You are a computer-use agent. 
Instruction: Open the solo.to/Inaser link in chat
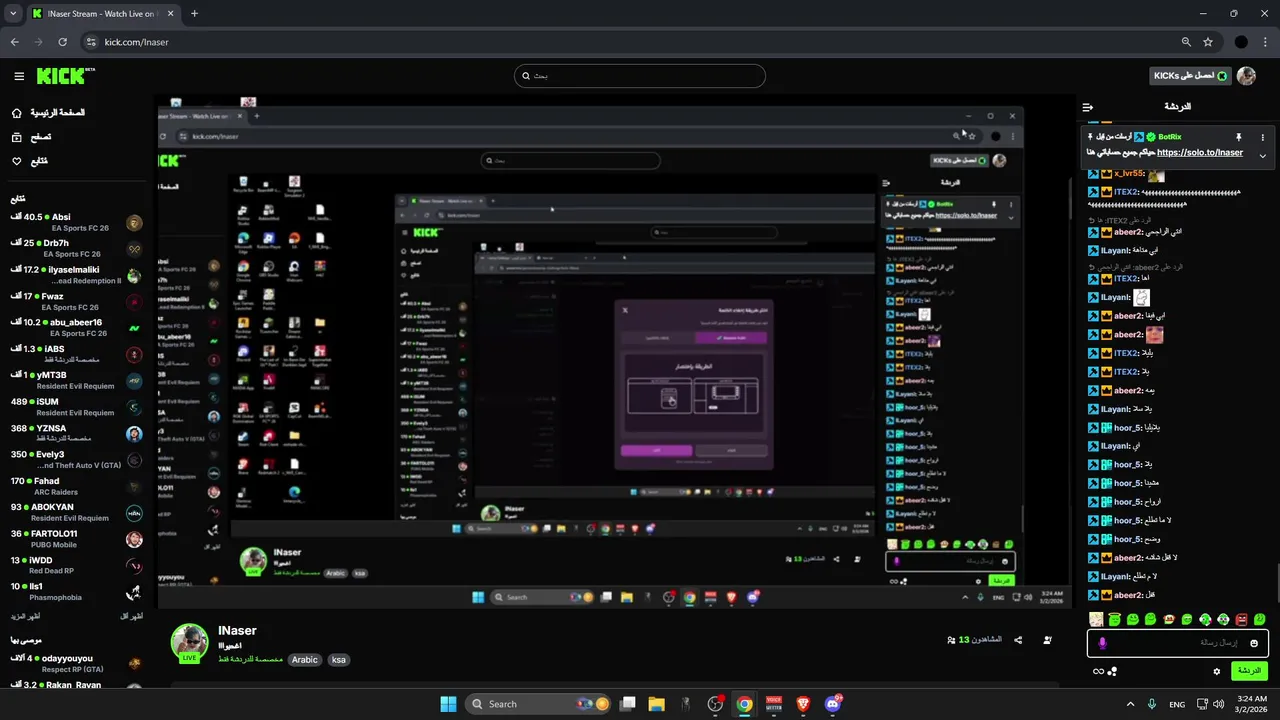click(1200, 153)
